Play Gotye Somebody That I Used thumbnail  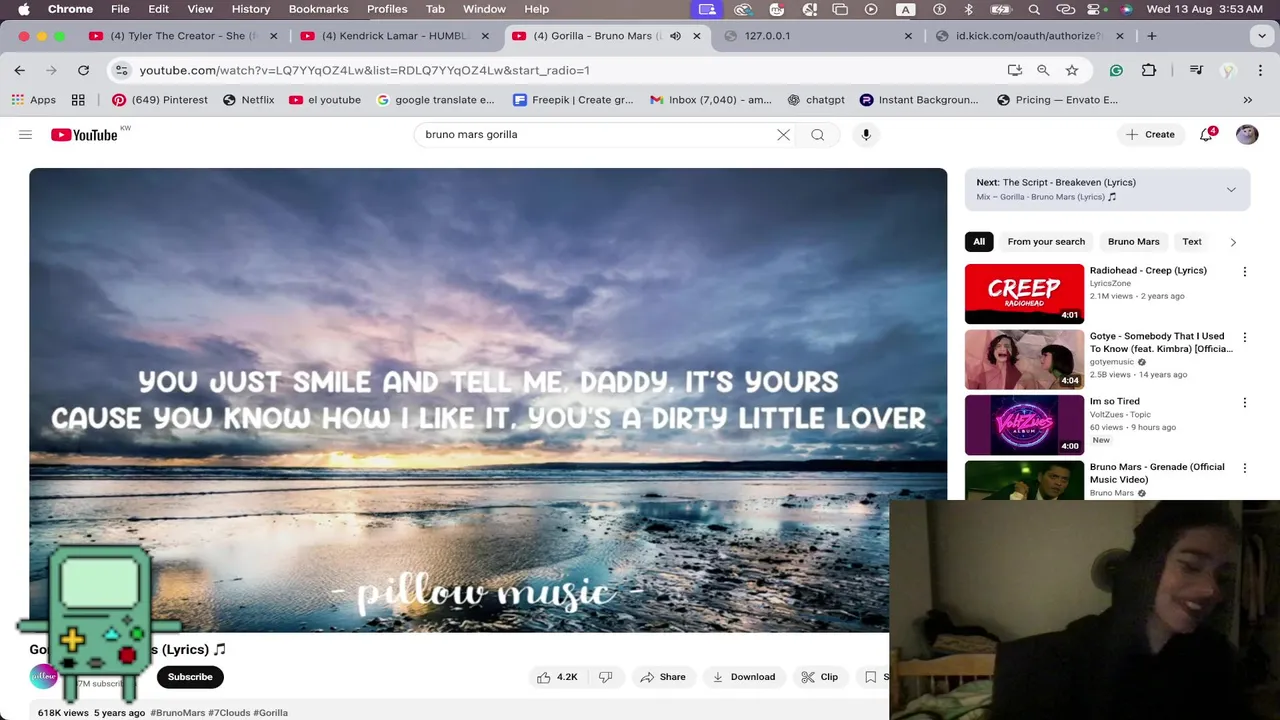click(x=1024, y=360)
